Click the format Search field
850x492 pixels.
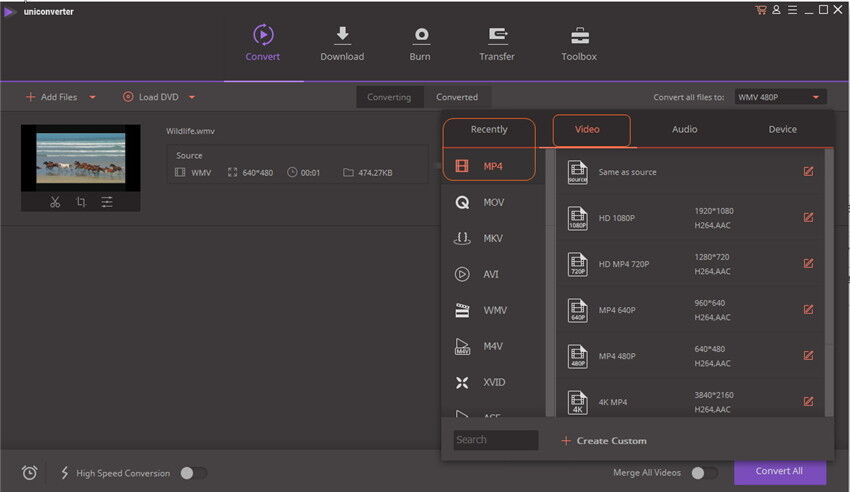(496, 440)
